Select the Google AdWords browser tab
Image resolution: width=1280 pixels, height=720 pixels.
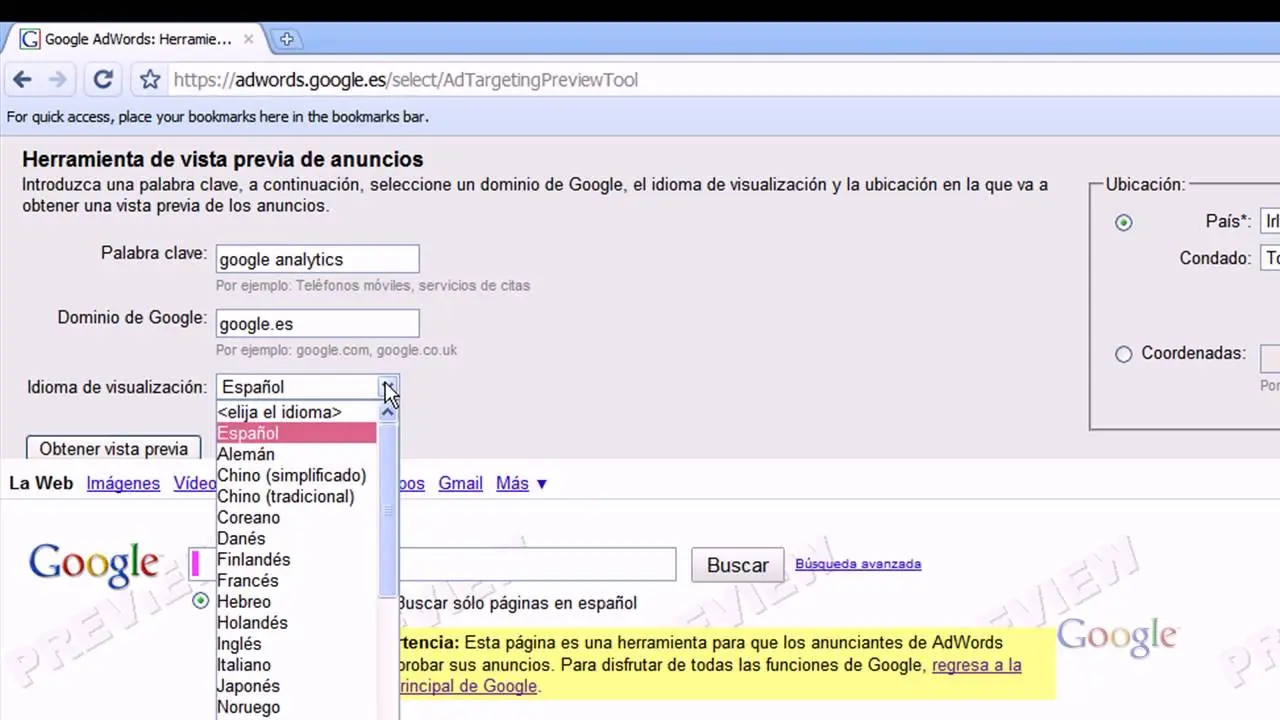coord(137,39)
